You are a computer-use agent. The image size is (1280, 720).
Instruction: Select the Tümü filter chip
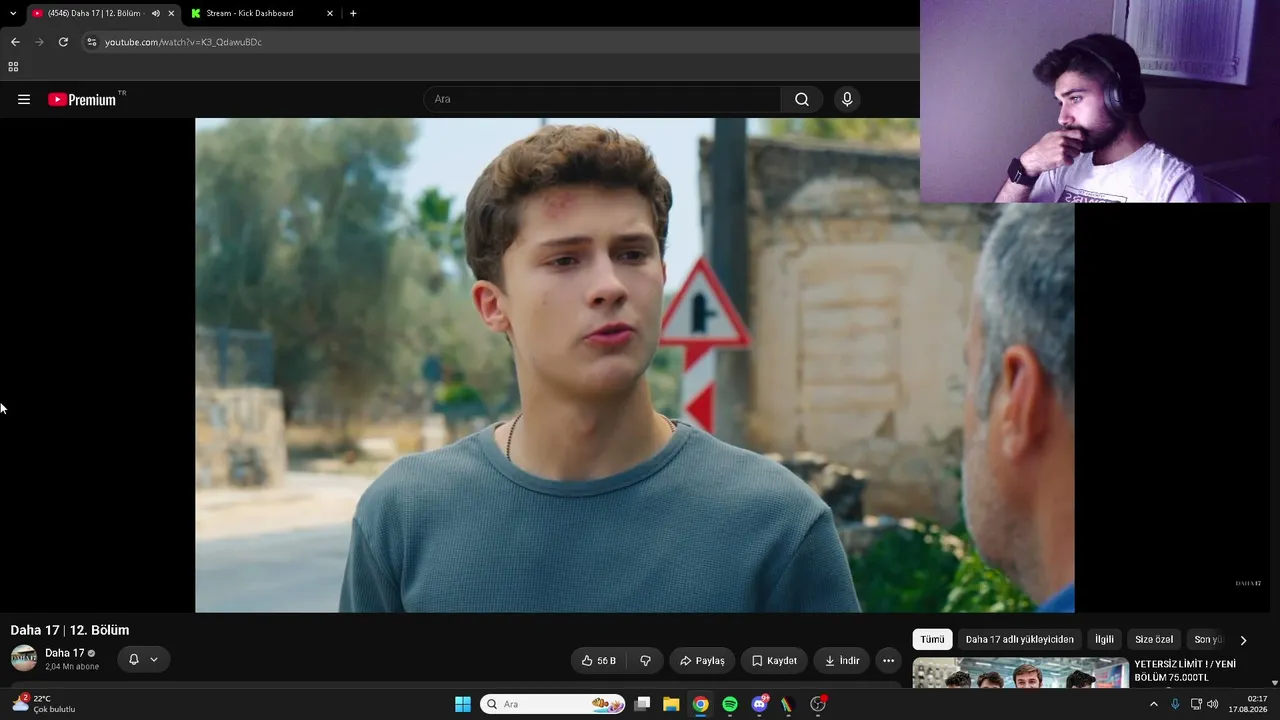(x=932, y=640)
